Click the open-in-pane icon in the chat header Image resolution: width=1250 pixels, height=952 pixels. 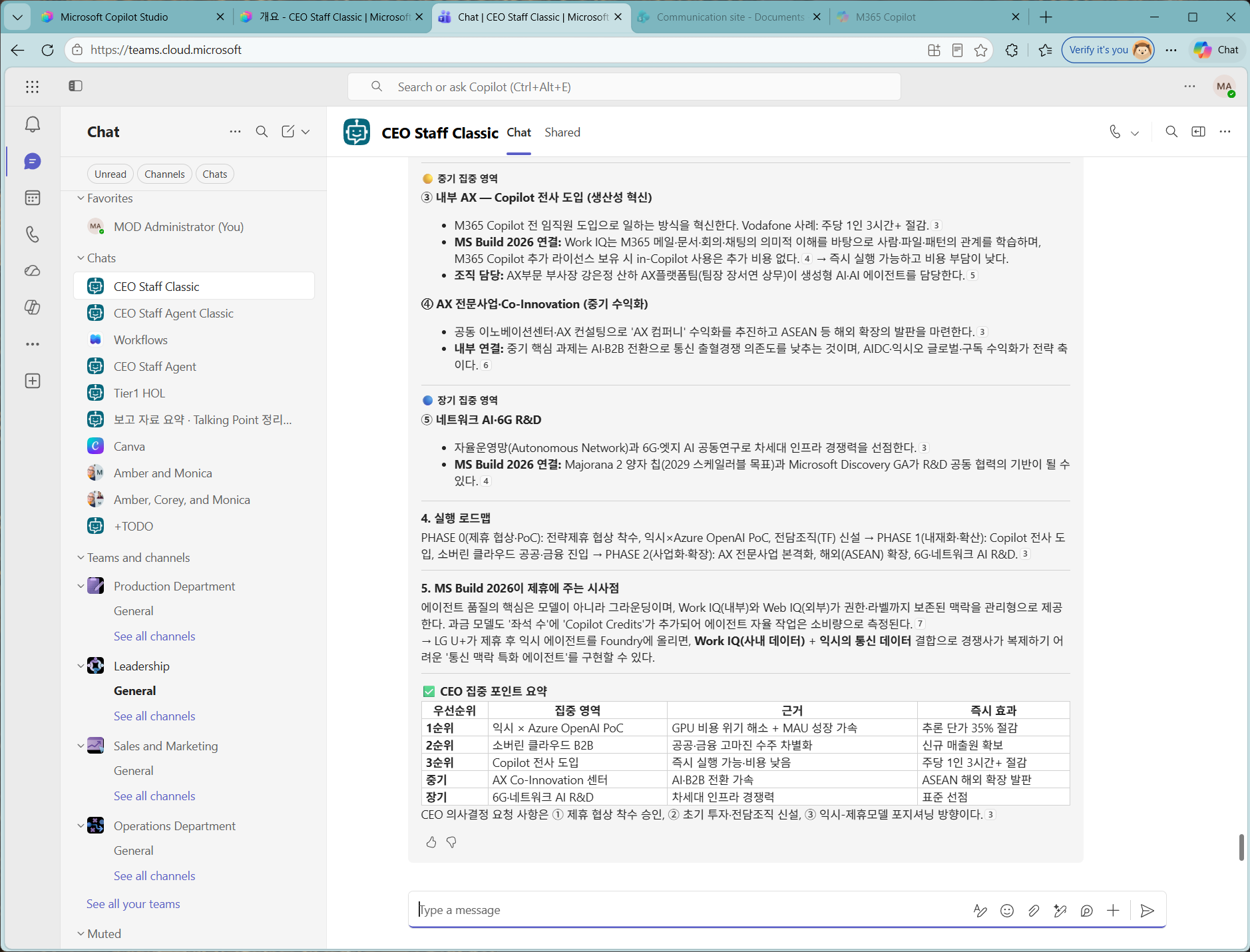point(1198,132)
